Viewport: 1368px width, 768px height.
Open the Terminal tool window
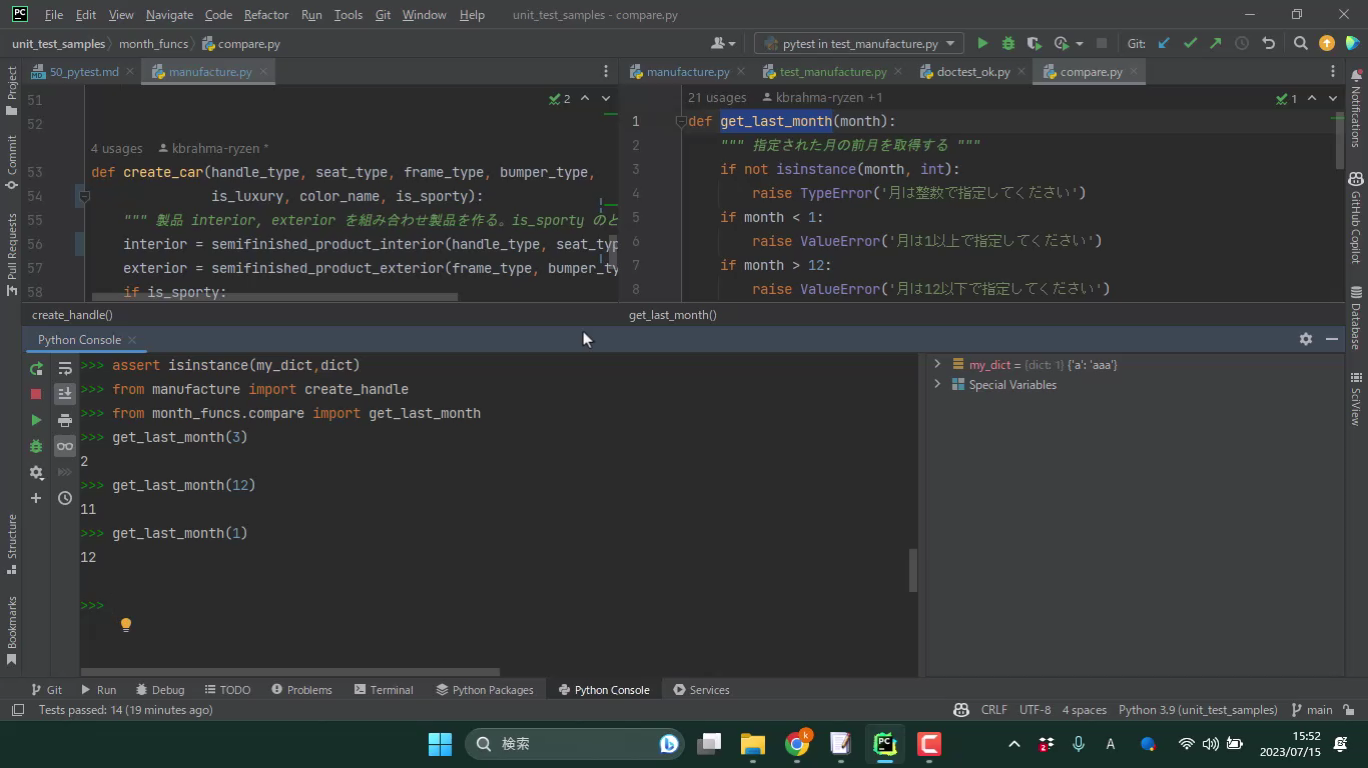[383, 690]
